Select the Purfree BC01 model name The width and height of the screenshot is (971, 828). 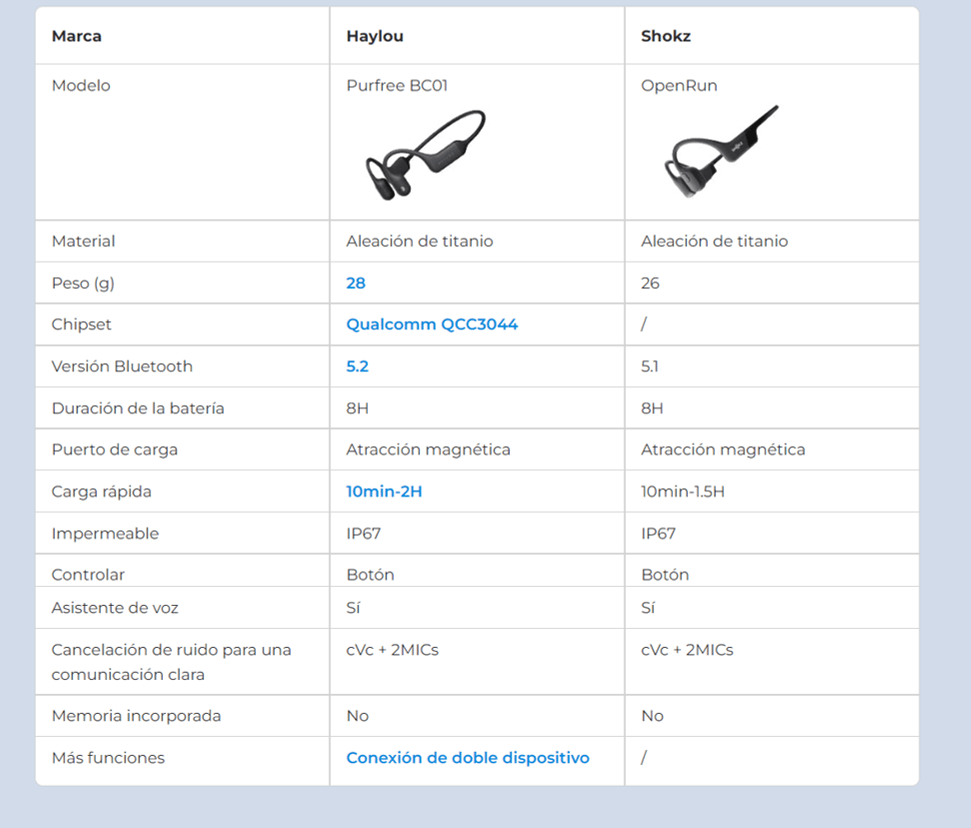coord(397,85)
